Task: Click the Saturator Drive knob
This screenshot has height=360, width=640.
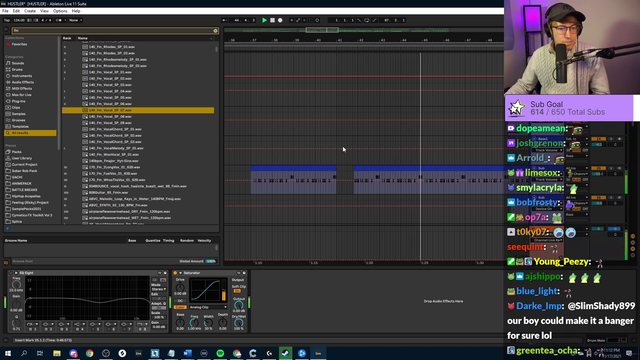Action: click(180, 287)
